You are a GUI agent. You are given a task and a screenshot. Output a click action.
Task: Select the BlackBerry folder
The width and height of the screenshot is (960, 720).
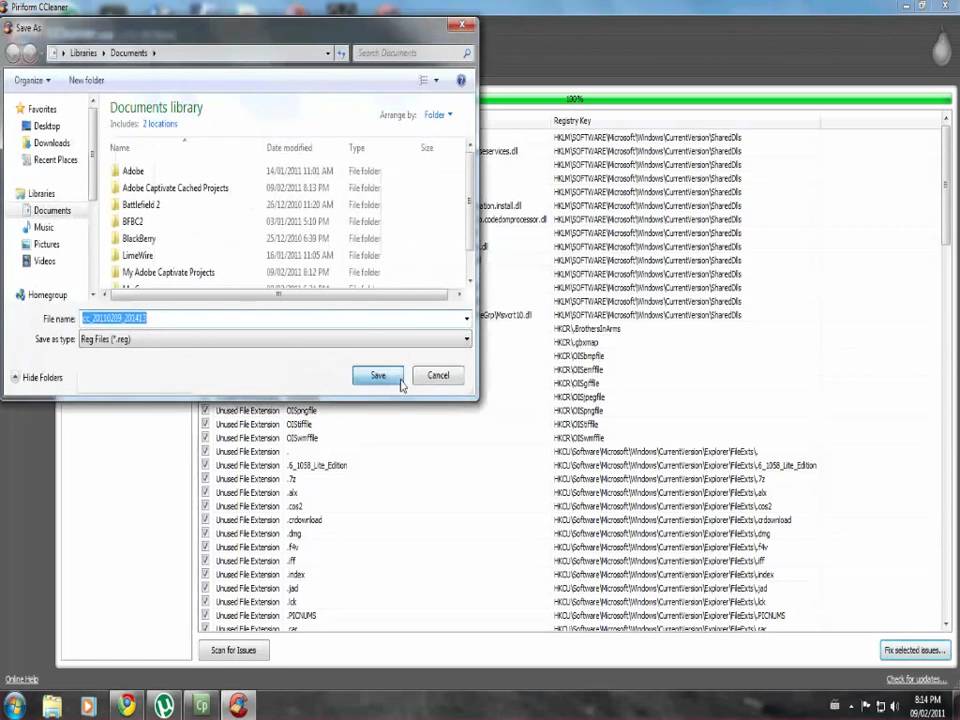[133, 238]
